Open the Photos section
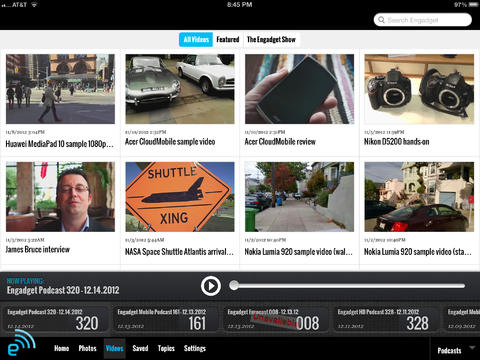 (87, 348)
